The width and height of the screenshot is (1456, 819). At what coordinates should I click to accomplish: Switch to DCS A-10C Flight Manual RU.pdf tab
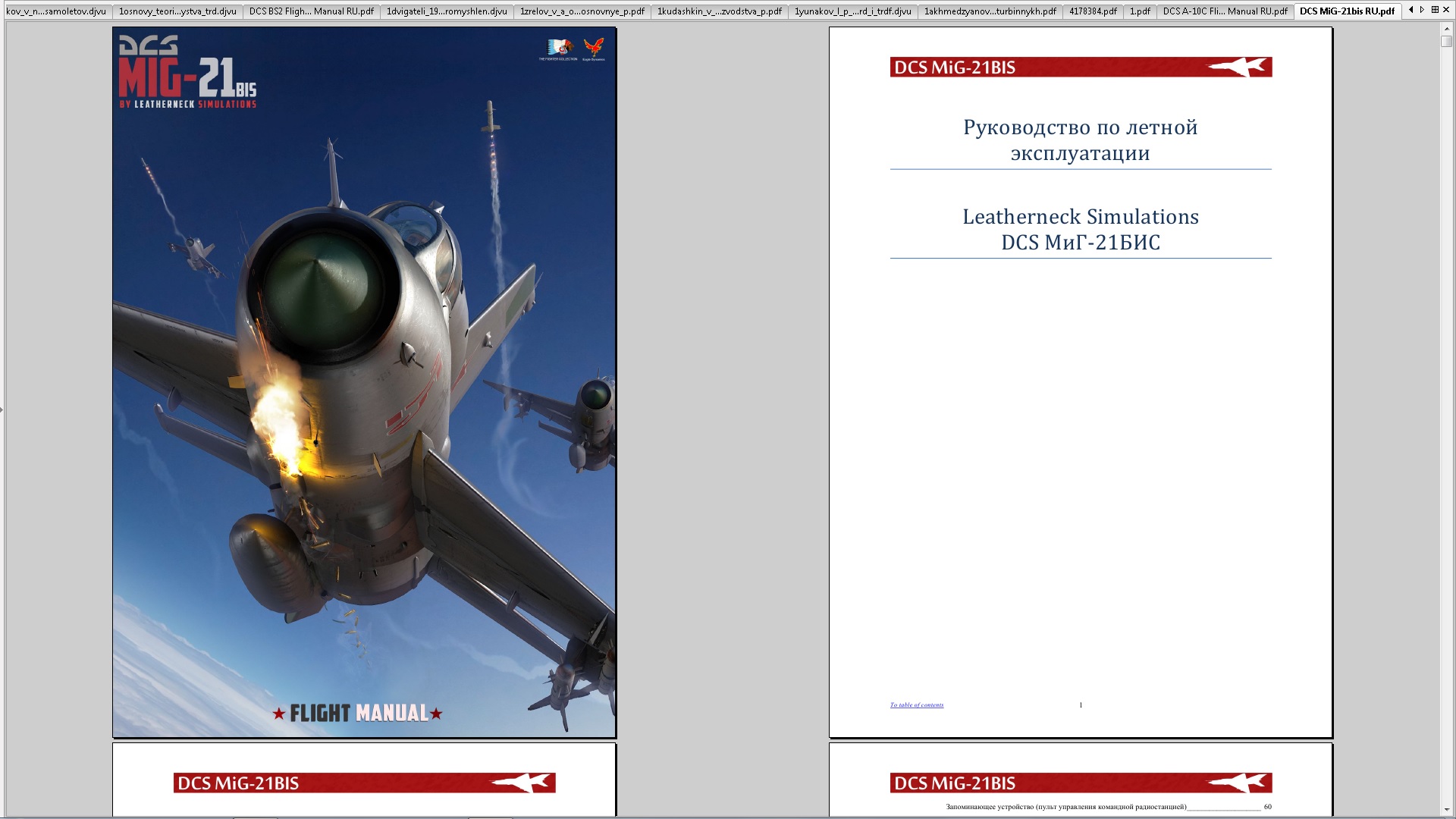(1225, 11)
